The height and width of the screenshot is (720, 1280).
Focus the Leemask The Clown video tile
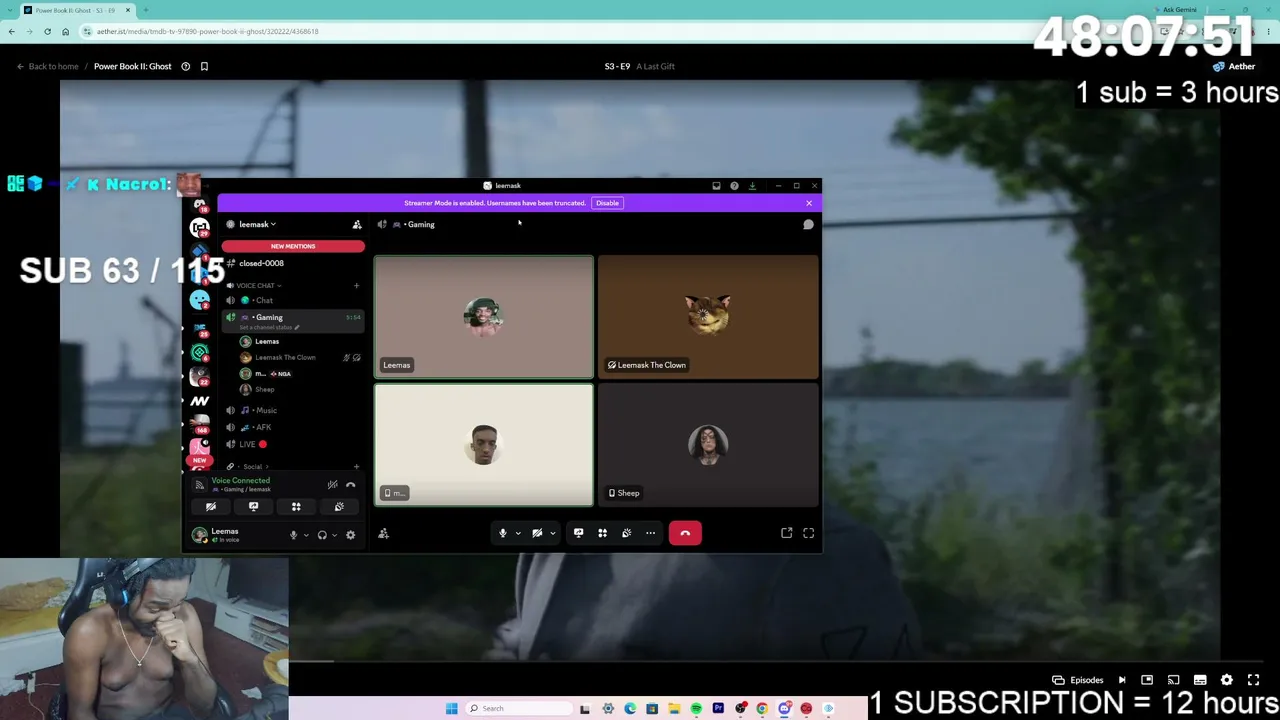pyautogui.click(x=708, y=317)
